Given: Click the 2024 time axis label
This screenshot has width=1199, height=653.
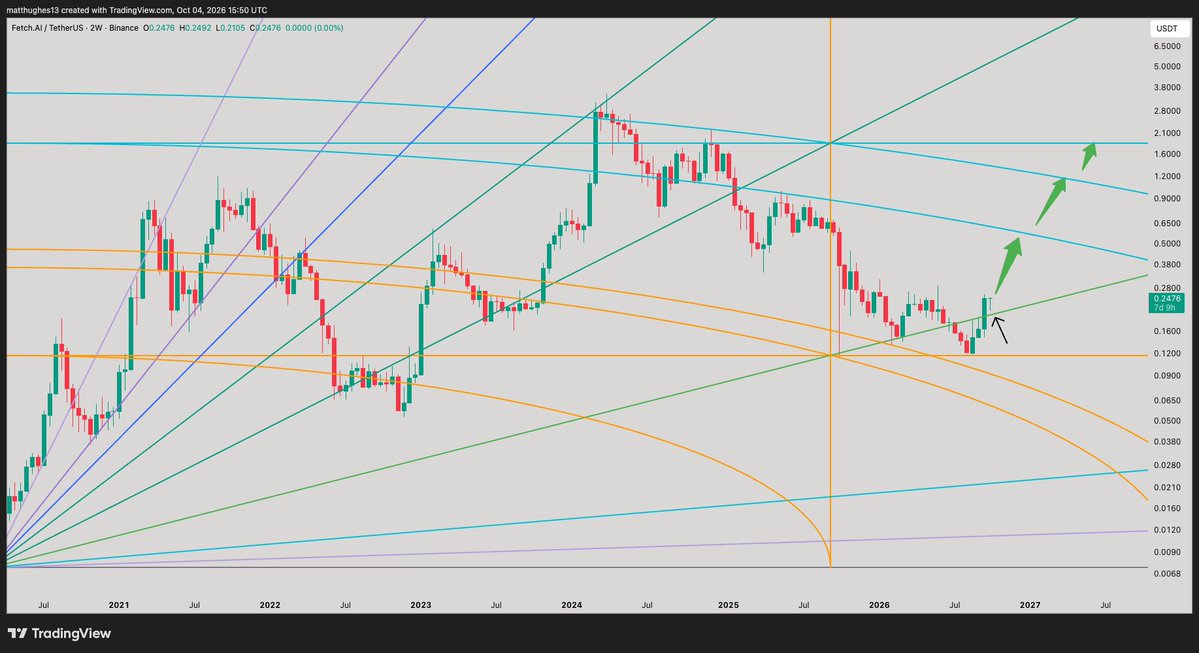Looking at the screenshot, I should [x=571, y=605].
